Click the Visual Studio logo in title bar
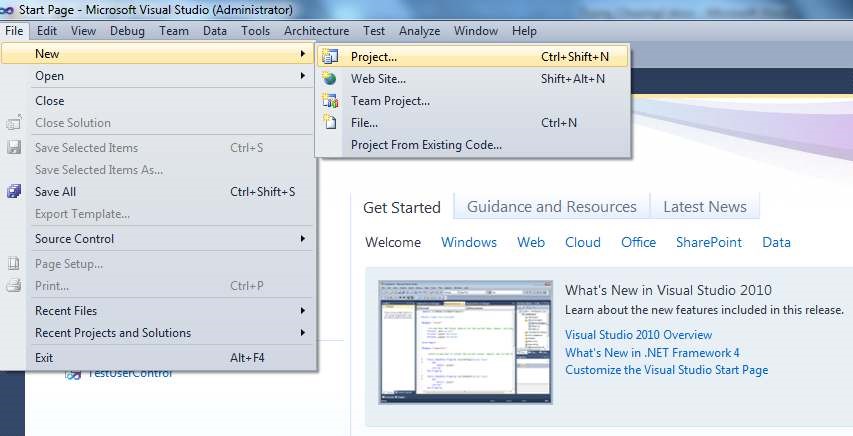 pos(7,10)
